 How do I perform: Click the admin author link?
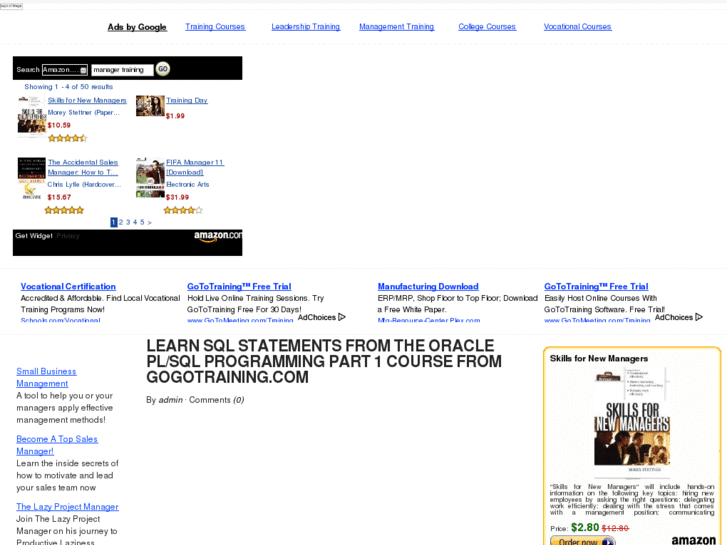pos(171,400)
